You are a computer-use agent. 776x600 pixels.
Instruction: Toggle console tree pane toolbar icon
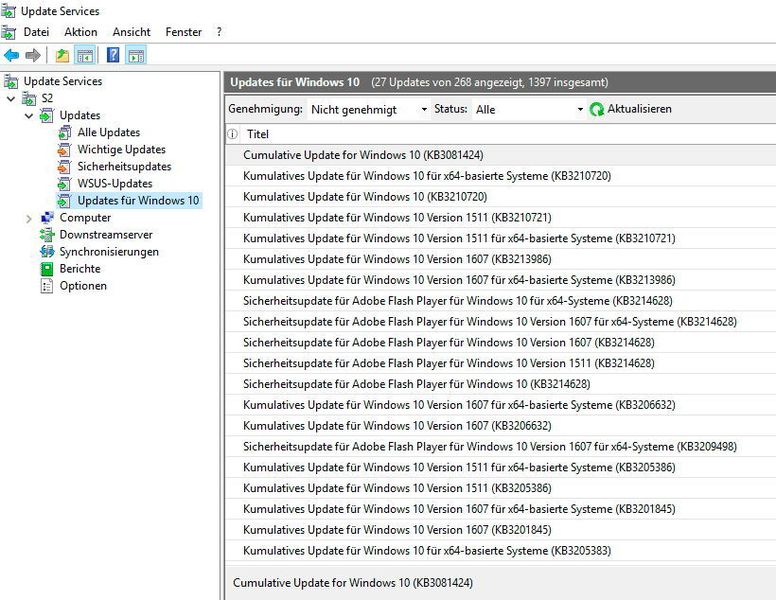pos(85,55)
